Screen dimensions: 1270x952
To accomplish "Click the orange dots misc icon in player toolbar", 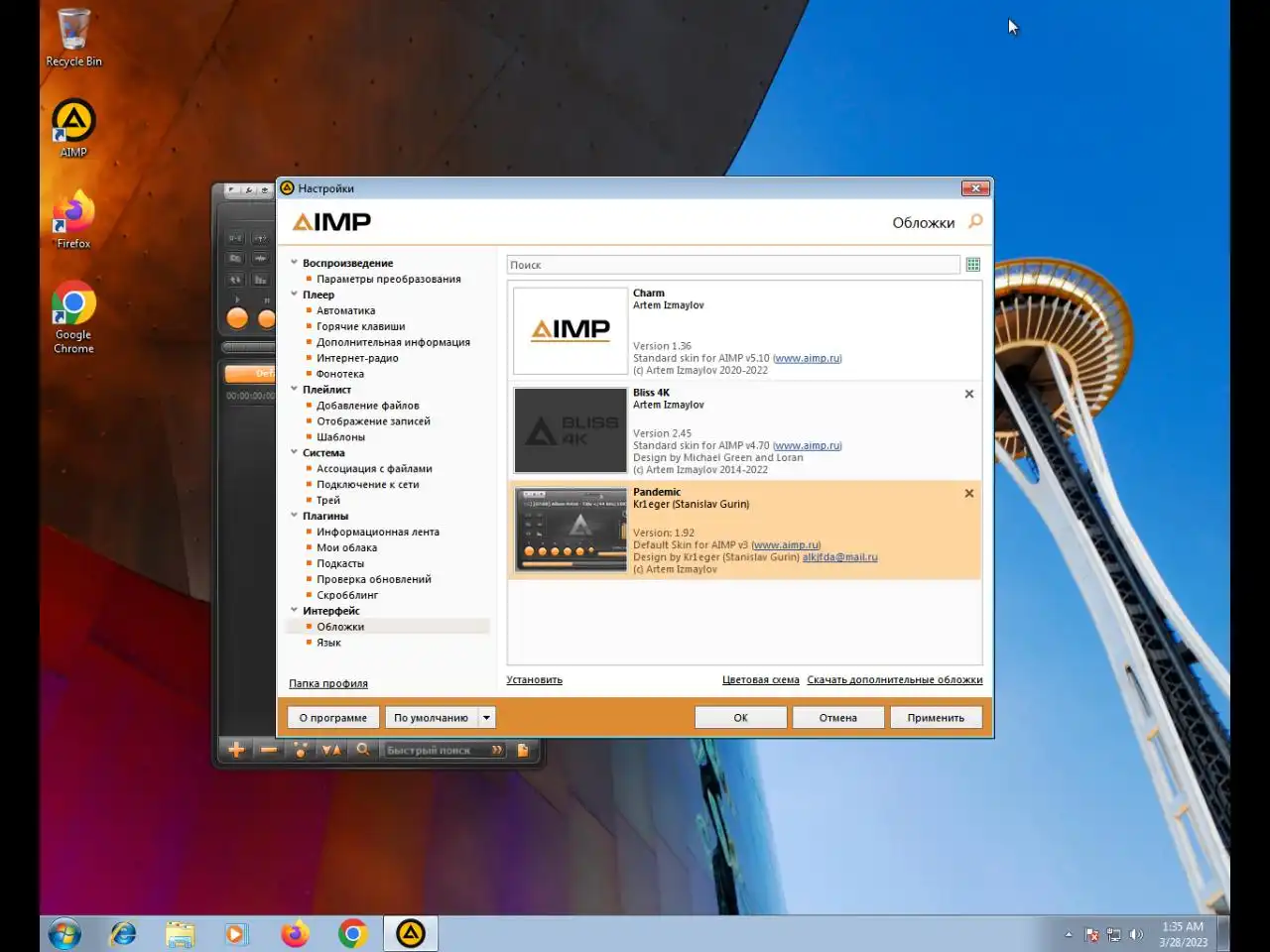I will click(x=301, y=750).
